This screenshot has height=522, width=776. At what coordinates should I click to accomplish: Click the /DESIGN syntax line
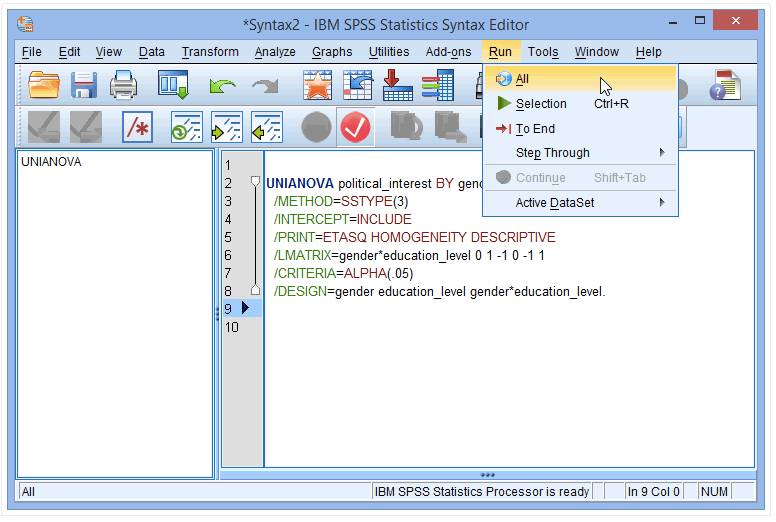click(x=439, y=291)
